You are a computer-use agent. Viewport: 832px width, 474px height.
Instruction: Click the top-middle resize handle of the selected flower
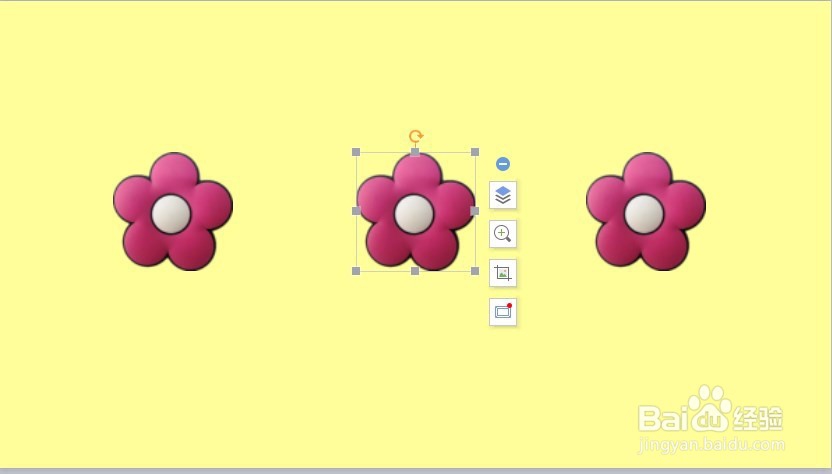coord(415,152)
